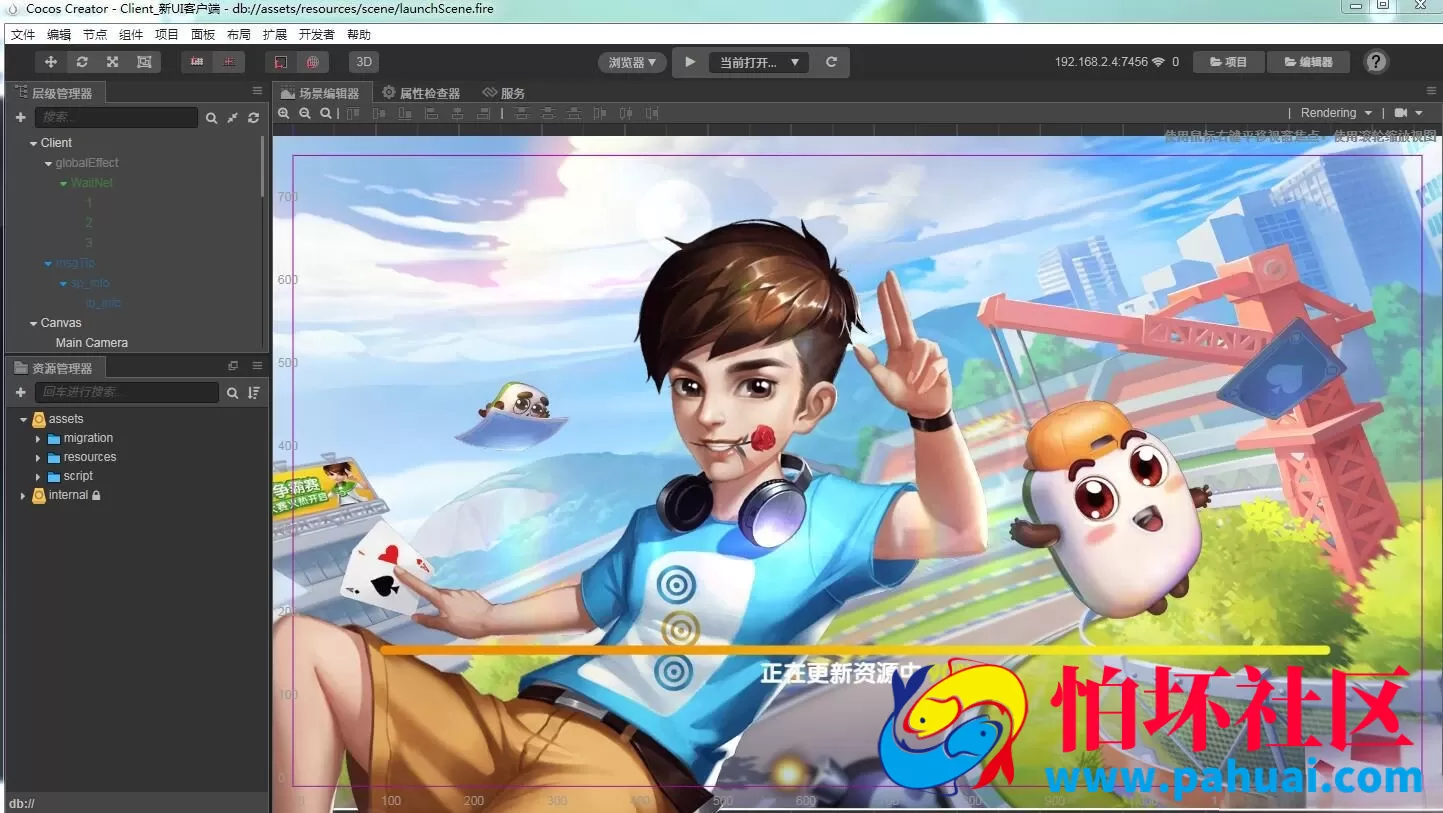
Task: Align selected nodes to left
Action: (431, 114)
